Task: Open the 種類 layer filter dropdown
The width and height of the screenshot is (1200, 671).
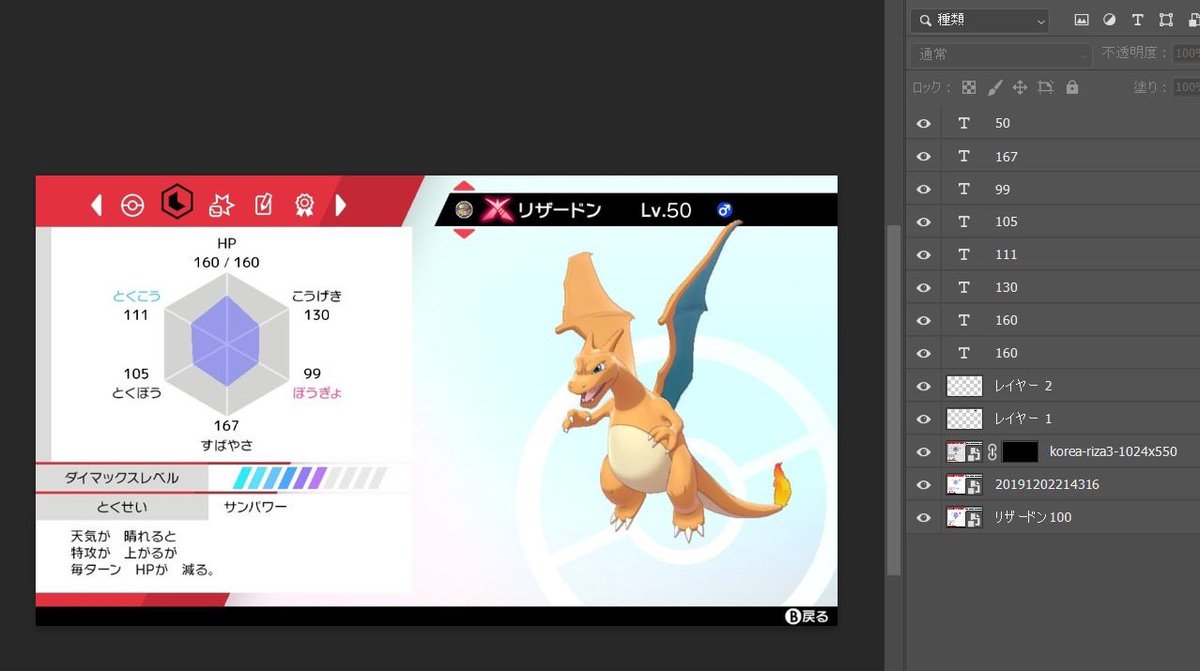Action: coord(980,20)
